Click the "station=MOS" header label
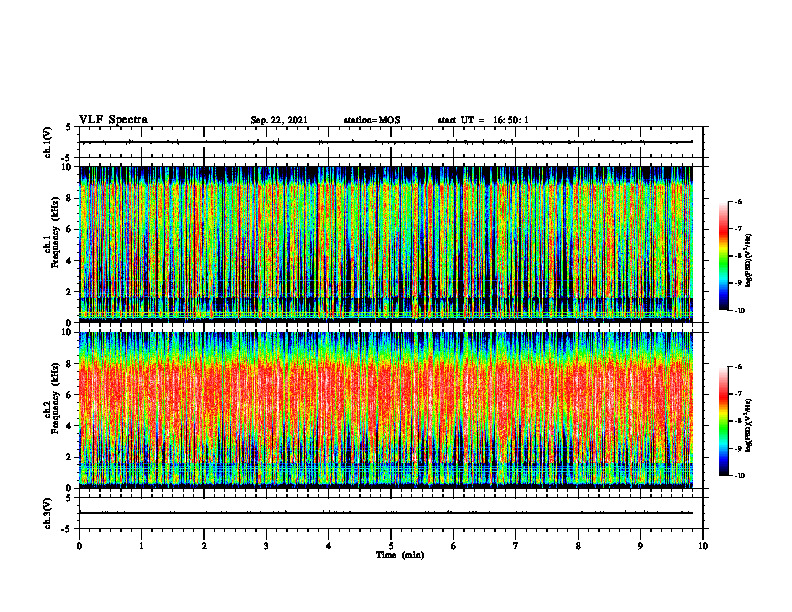Screen dimensions: 792x612 tap(372, 120)
